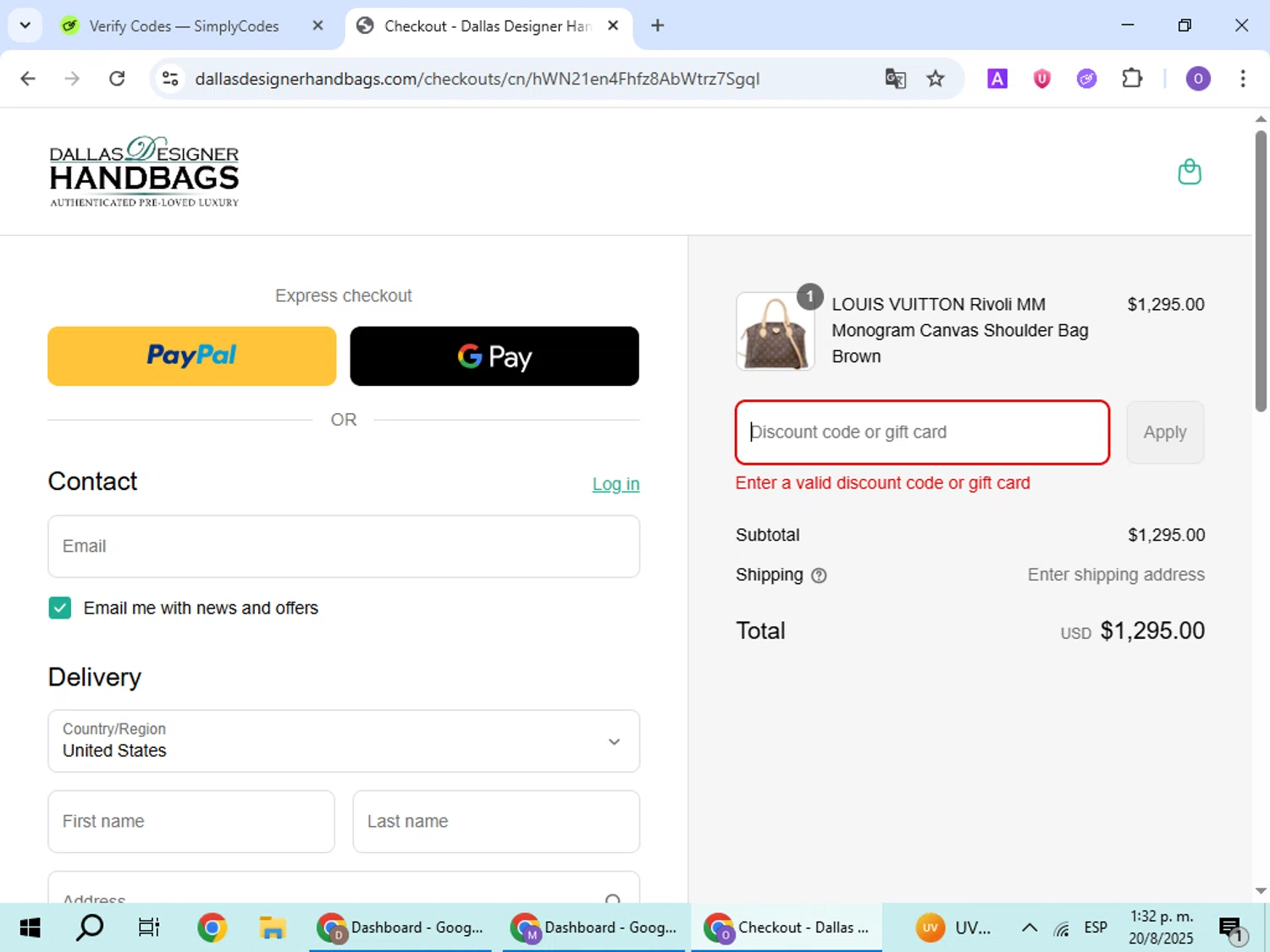Click the Email input field
The image size is (1270, 952).
344,547
